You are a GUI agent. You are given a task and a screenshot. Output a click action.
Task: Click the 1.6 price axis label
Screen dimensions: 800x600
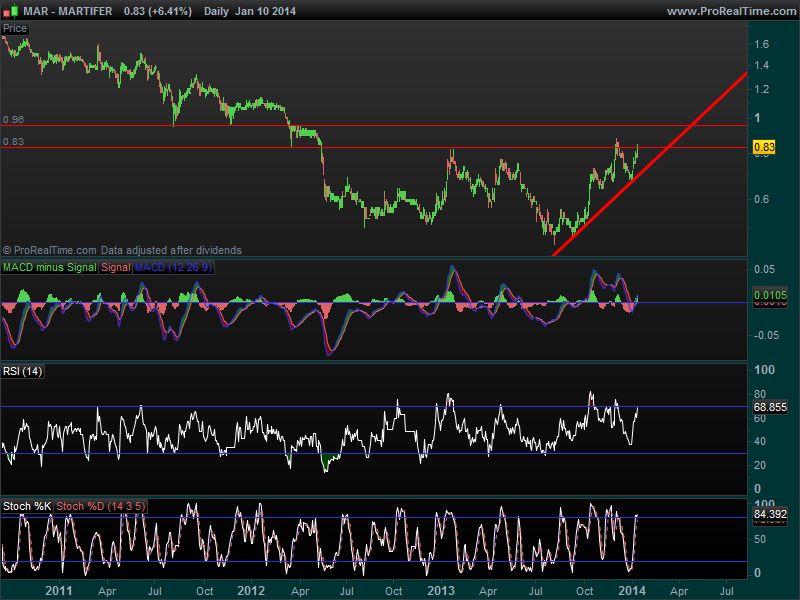[x=762, y=44]
